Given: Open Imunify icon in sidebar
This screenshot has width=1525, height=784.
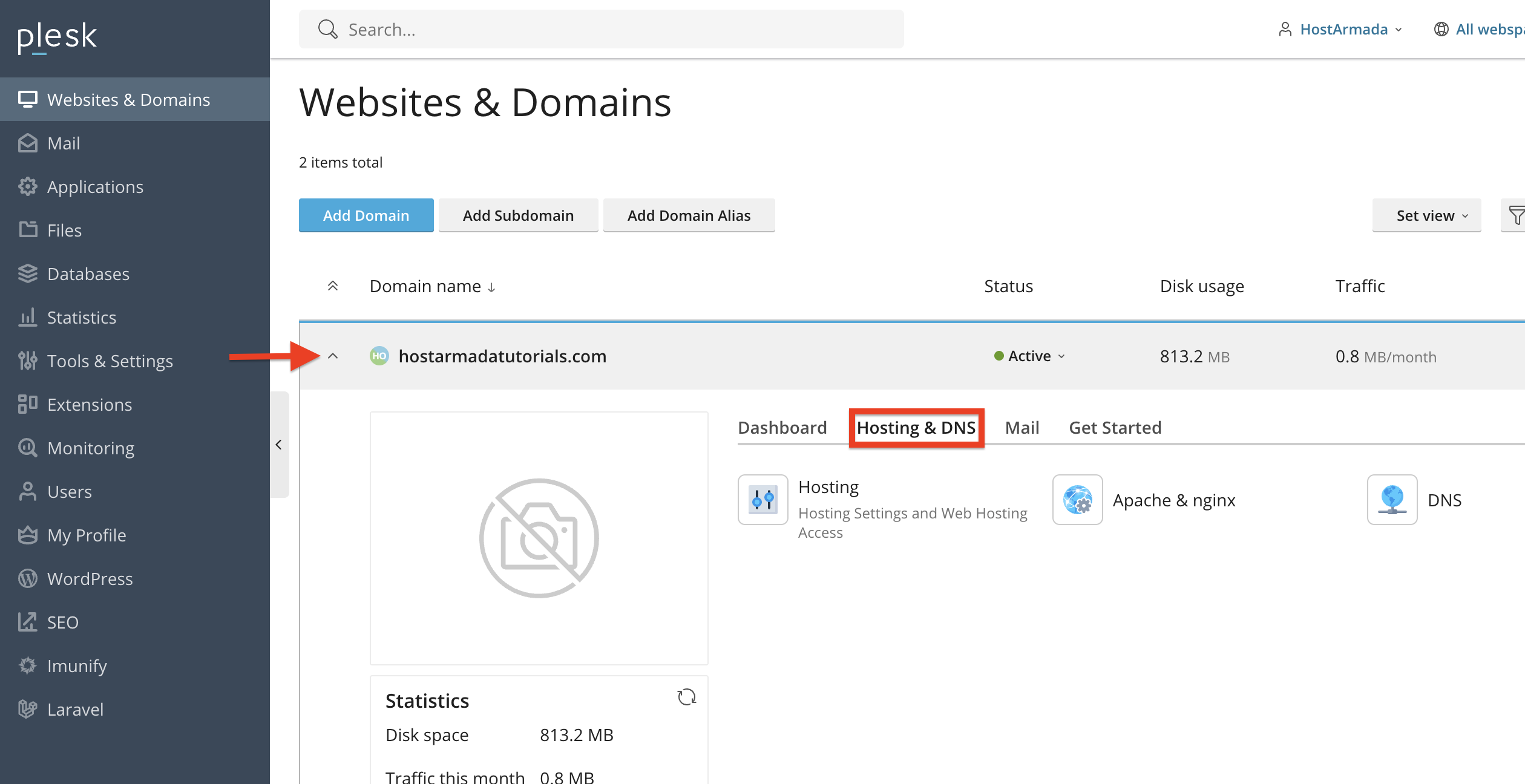Looking at the screenshot, I should coord(28,665).
